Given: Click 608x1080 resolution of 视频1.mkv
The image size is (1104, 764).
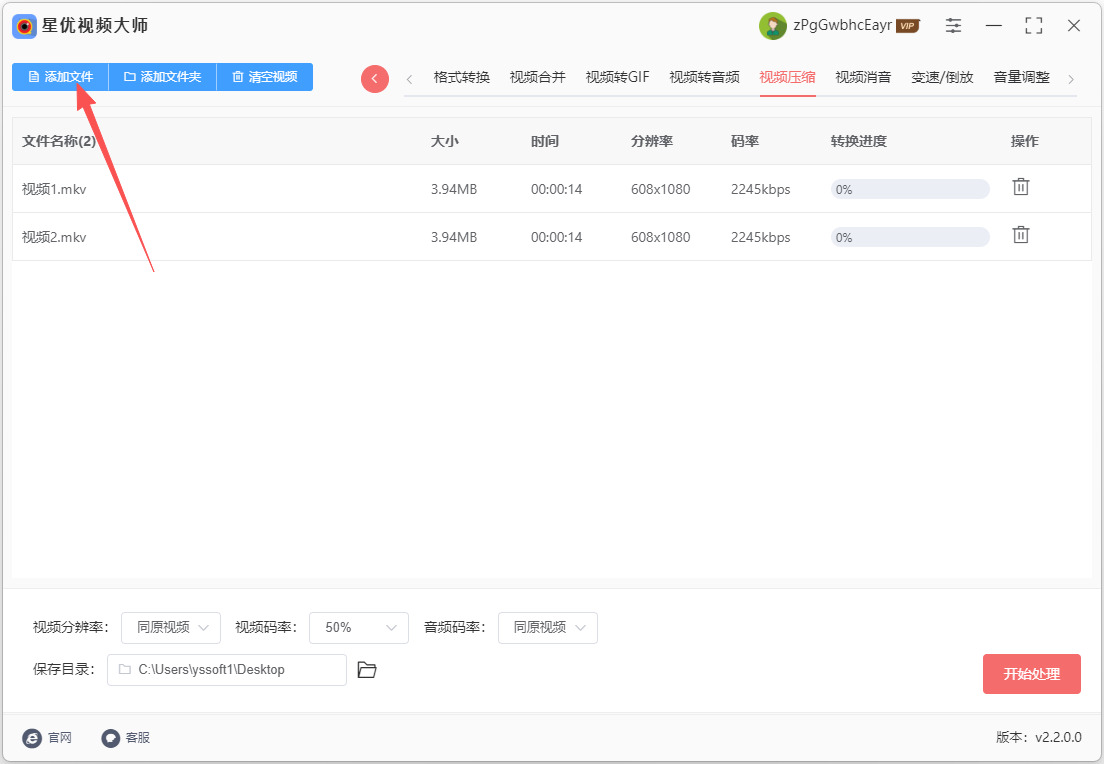Looking at the screenshot, I should tap(660, 189).
